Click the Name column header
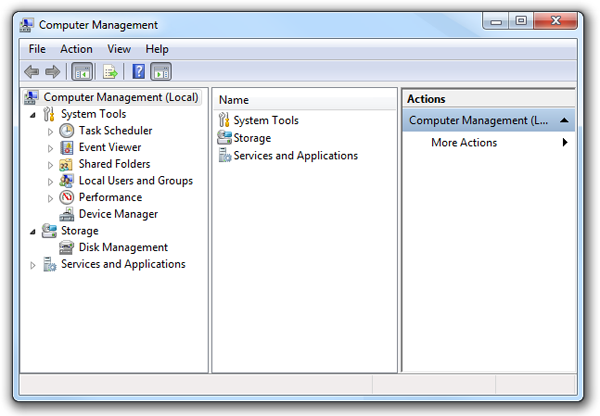 pyautogui.click(x=304, y=100)
